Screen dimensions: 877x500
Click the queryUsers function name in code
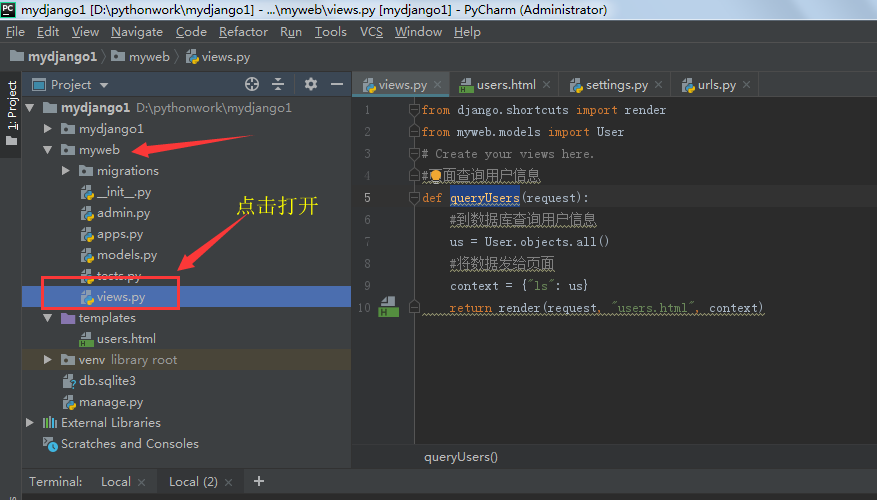(x=485, y=197)
